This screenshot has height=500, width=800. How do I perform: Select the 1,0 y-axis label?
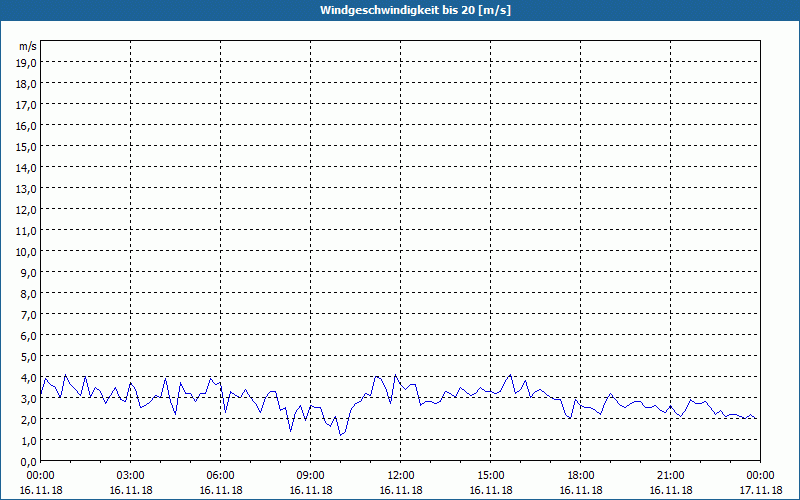point(29,440)
